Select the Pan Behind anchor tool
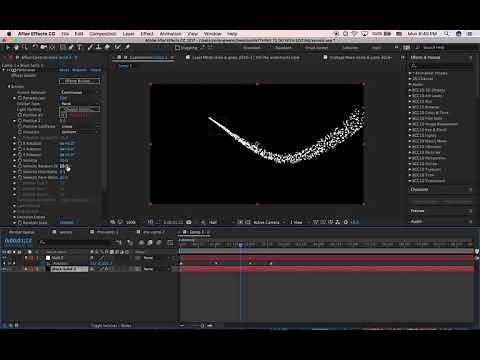The image size is (480, 360). [x=52, y=47]
